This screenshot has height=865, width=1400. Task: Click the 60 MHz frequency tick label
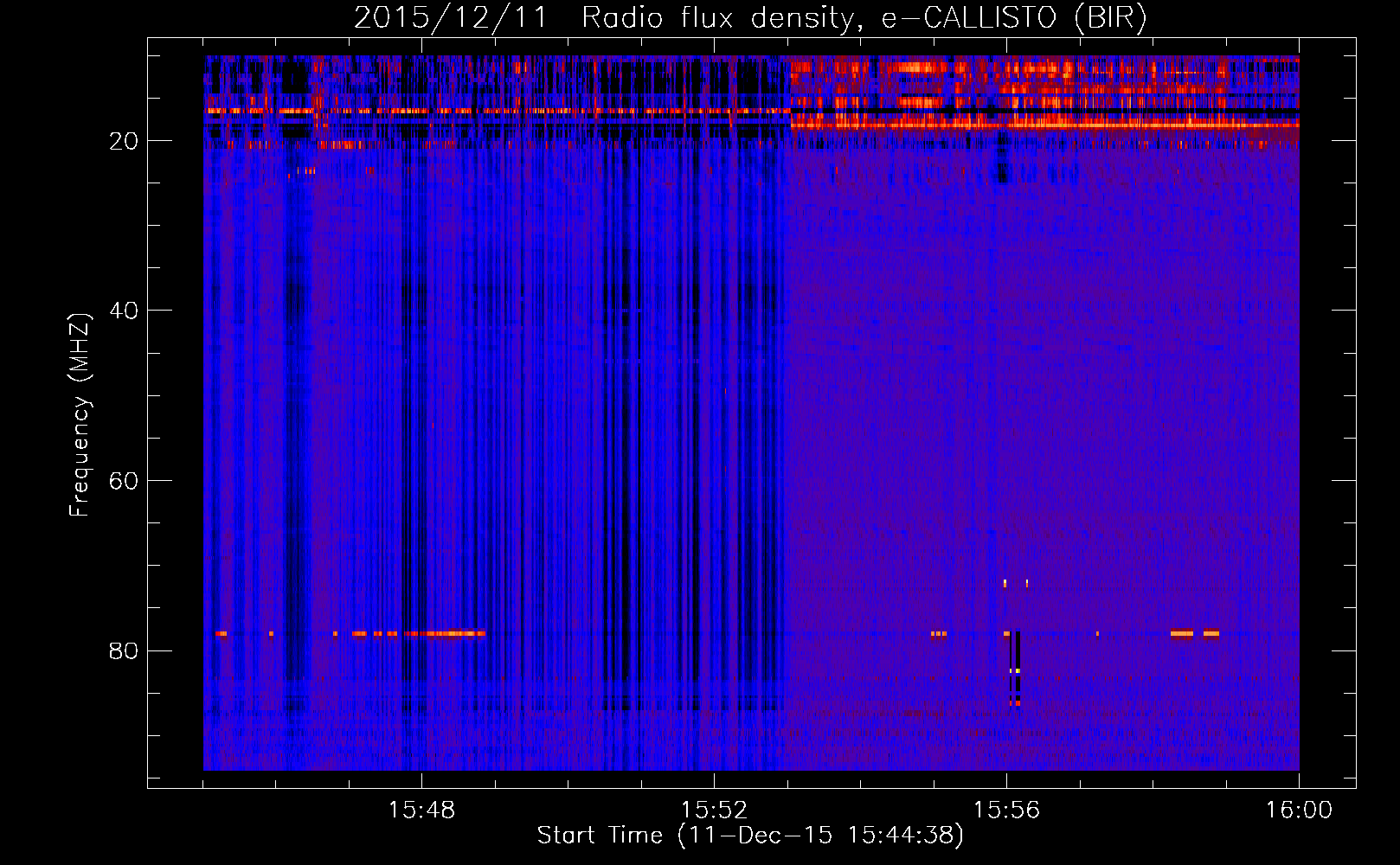124,481
